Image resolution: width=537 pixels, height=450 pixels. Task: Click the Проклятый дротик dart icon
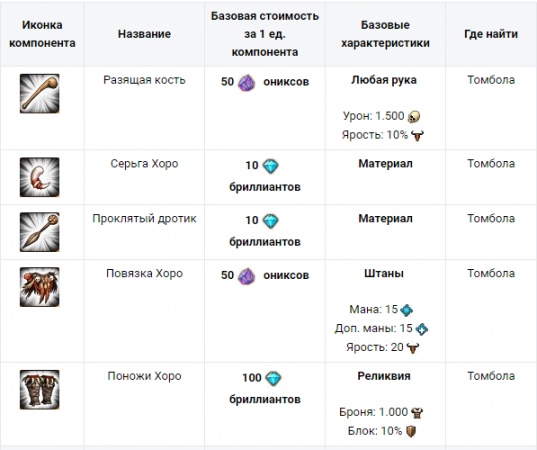[39, 232]
